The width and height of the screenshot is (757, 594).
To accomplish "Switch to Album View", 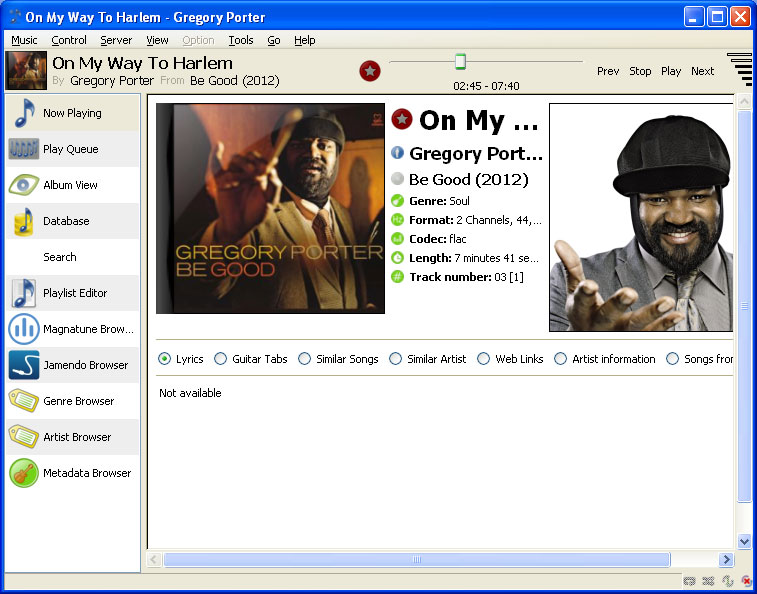I will coord(72,185).
